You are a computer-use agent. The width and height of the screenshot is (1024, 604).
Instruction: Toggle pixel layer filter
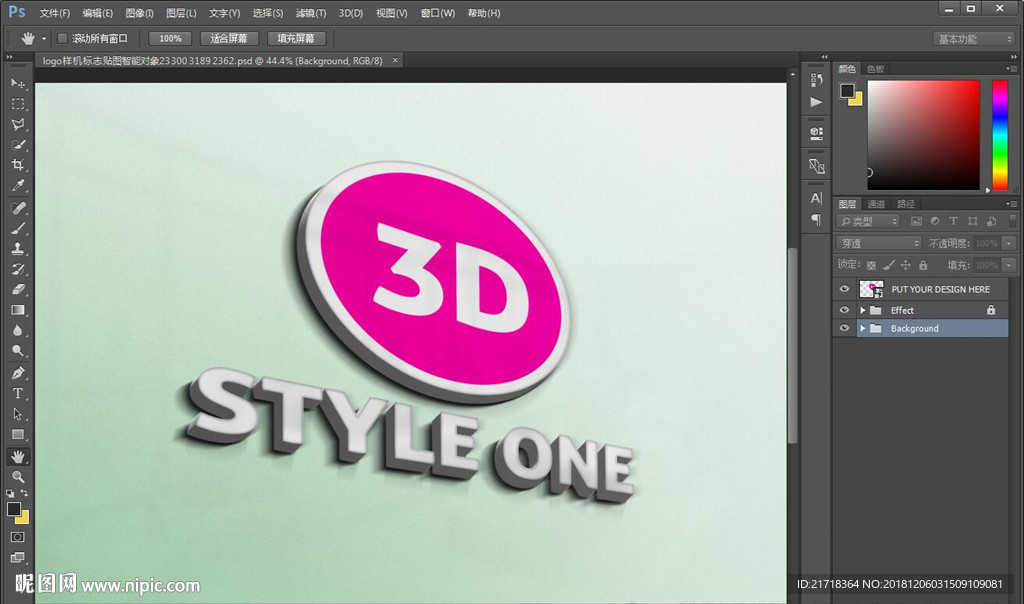tap(916, 221)
